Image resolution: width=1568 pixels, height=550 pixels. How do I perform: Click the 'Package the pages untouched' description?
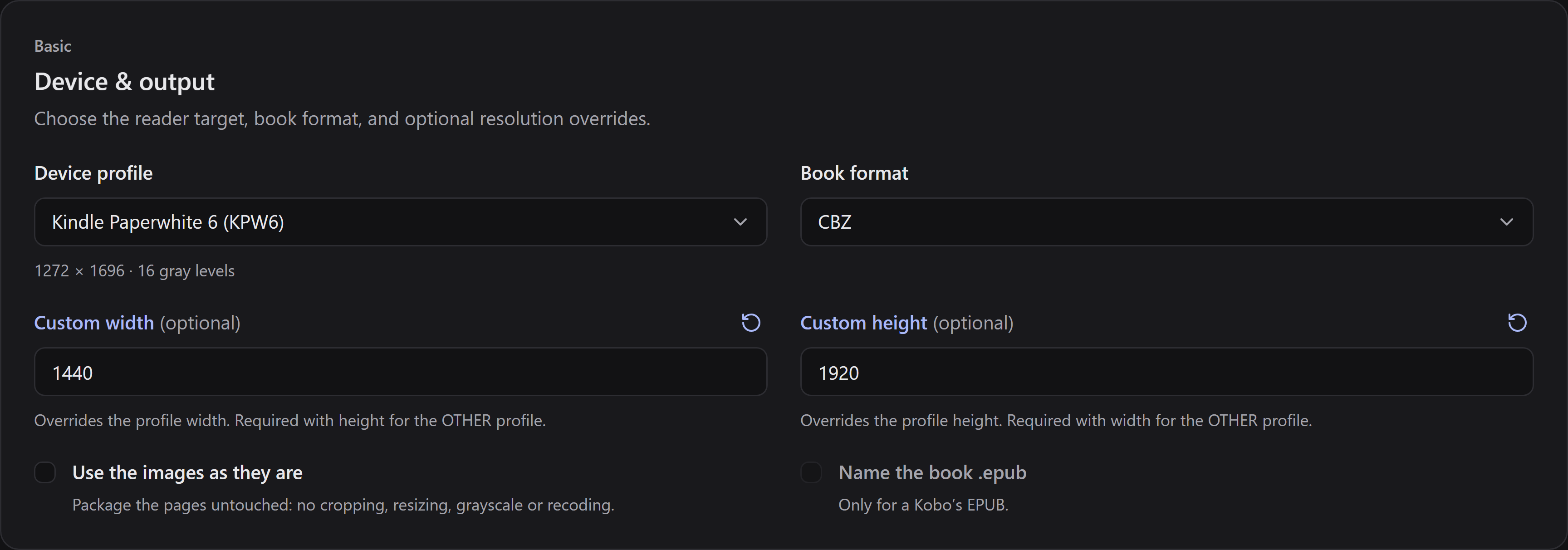point(343,505)
